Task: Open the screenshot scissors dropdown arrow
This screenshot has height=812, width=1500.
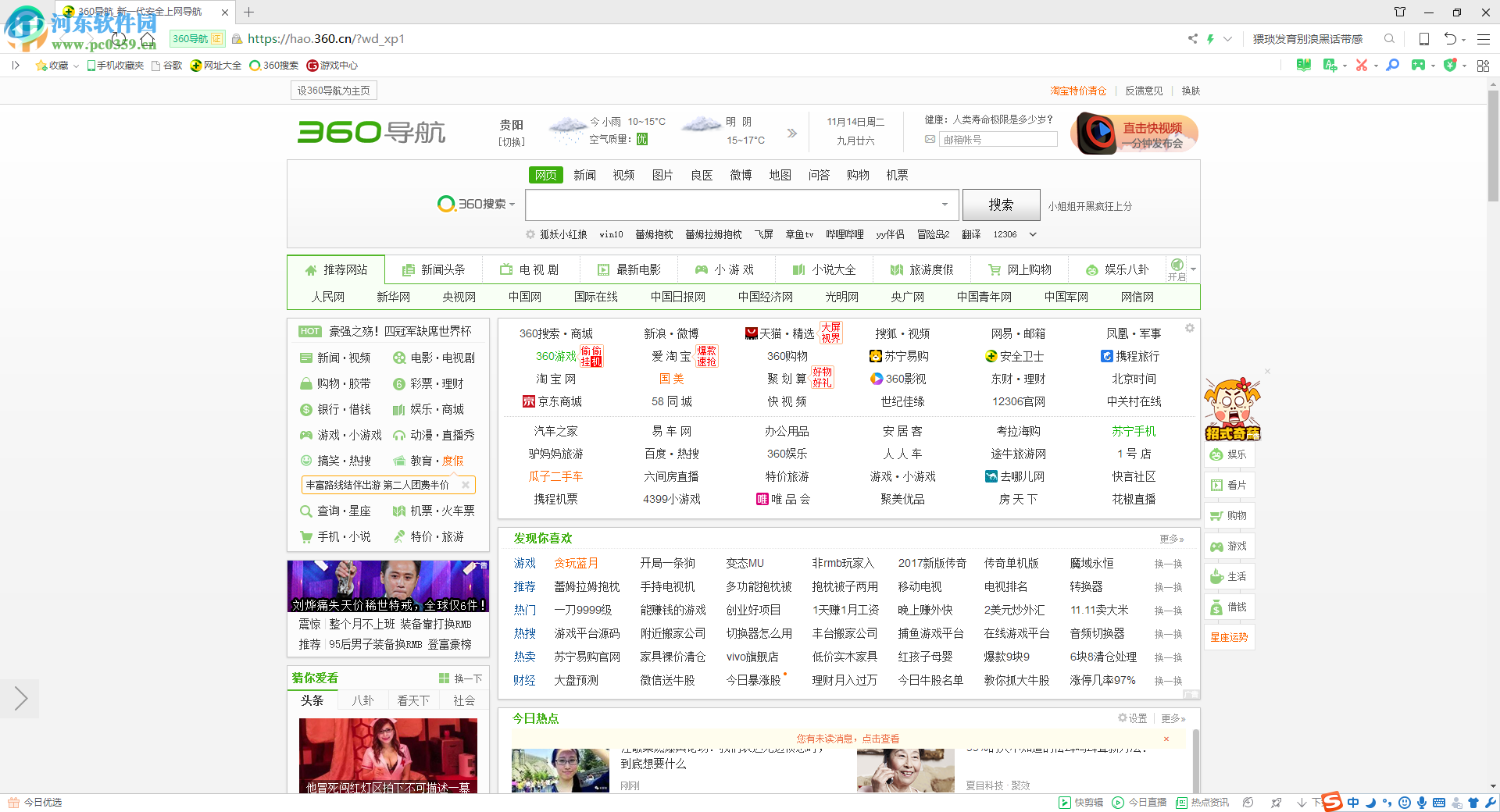Action: click(x=1376, y=66)
